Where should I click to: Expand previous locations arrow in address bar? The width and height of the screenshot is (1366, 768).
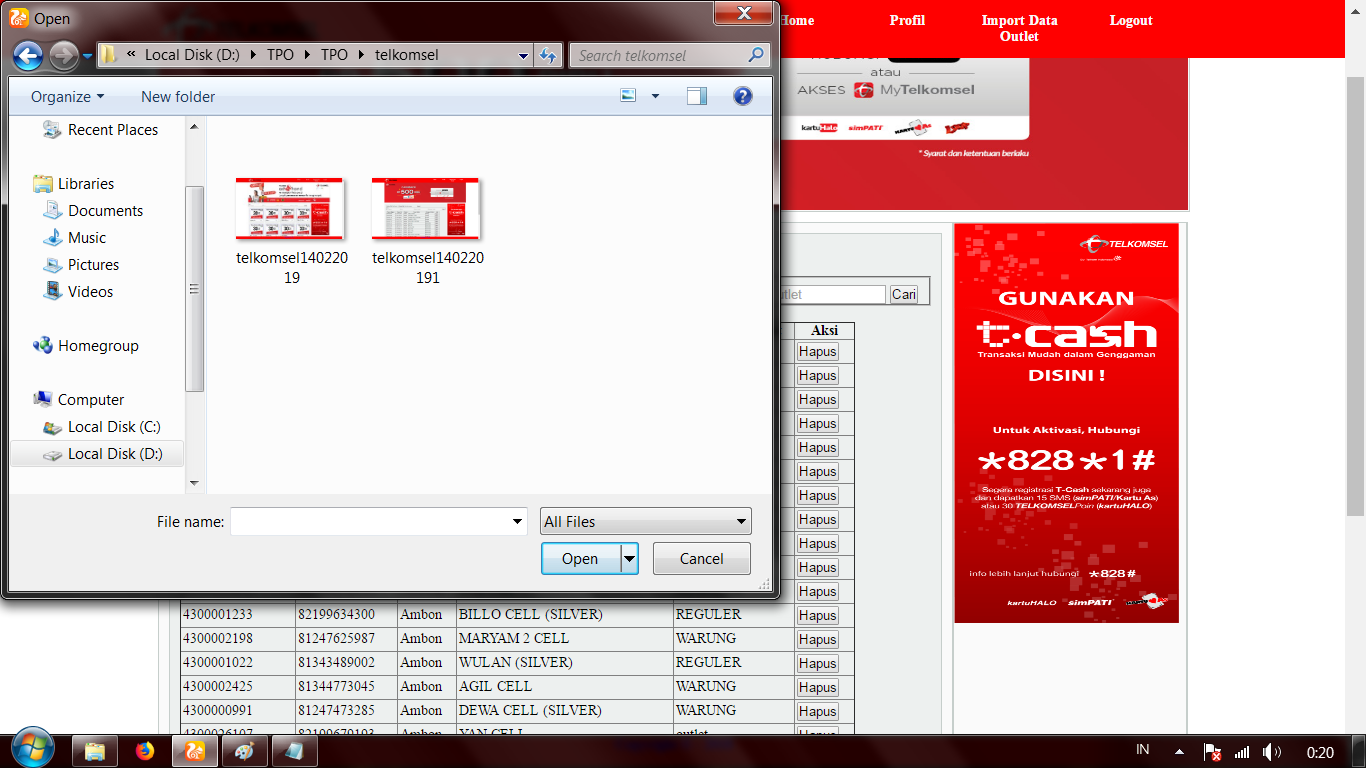(524, 56)
